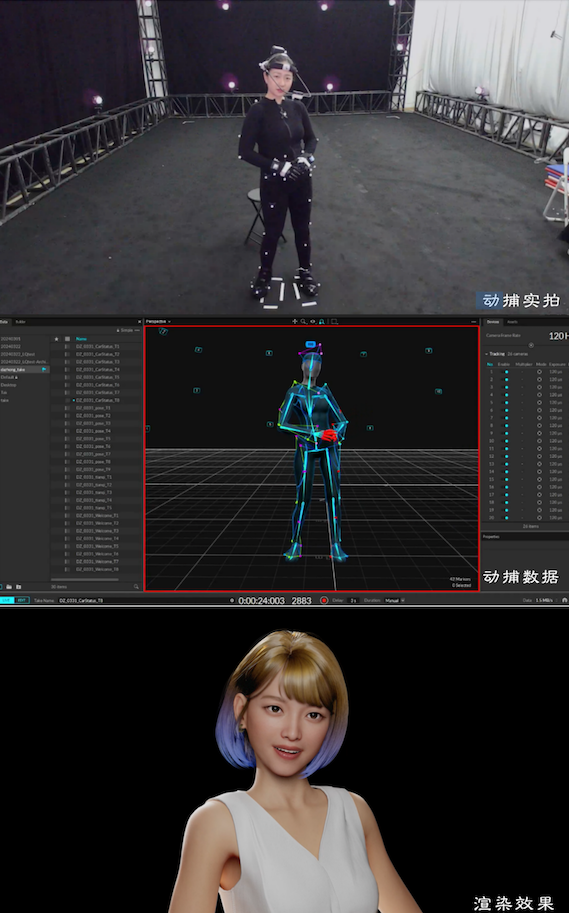Click the Live mode button
Image resolution: width=569 pixels, height=913 pixels.
(x=6, y=600)
